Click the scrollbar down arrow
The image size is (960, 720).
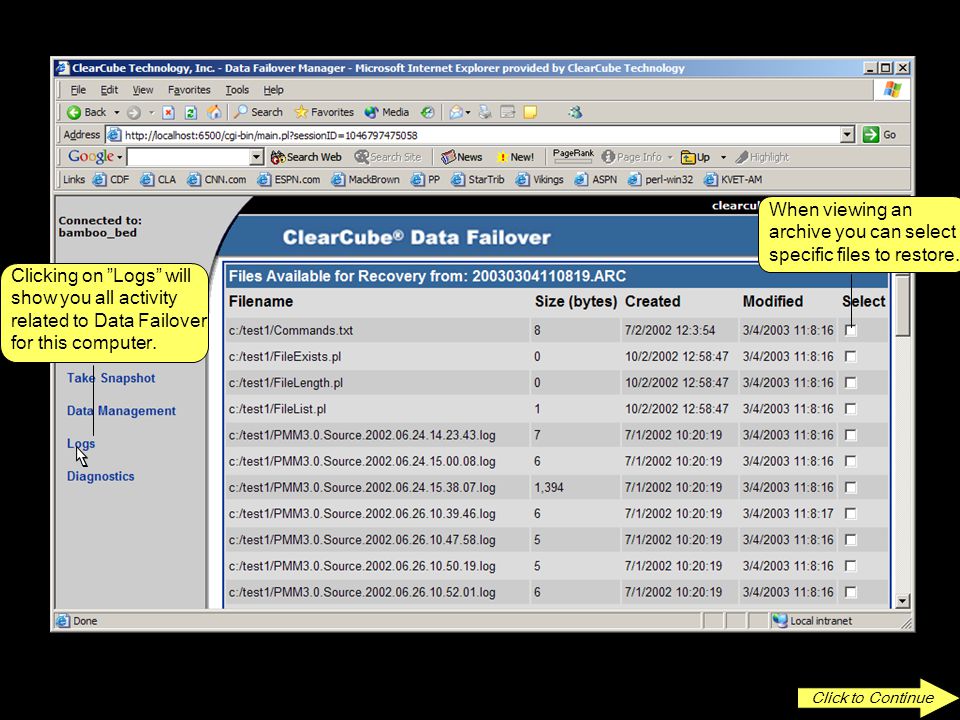[x=902, y=601]
